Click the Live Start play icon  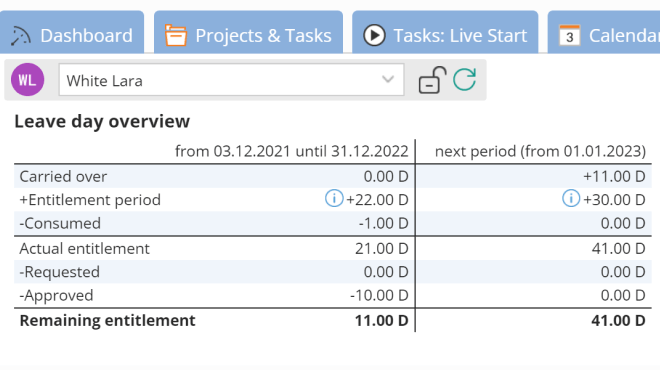[374, 35]
